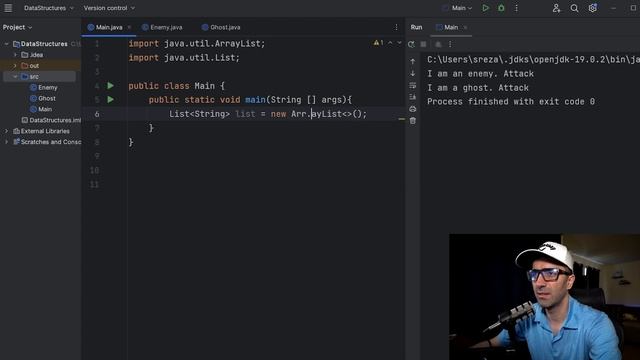Open the hamburger main menu
This screenshot has width=640, height=360.
coord(8,8)
